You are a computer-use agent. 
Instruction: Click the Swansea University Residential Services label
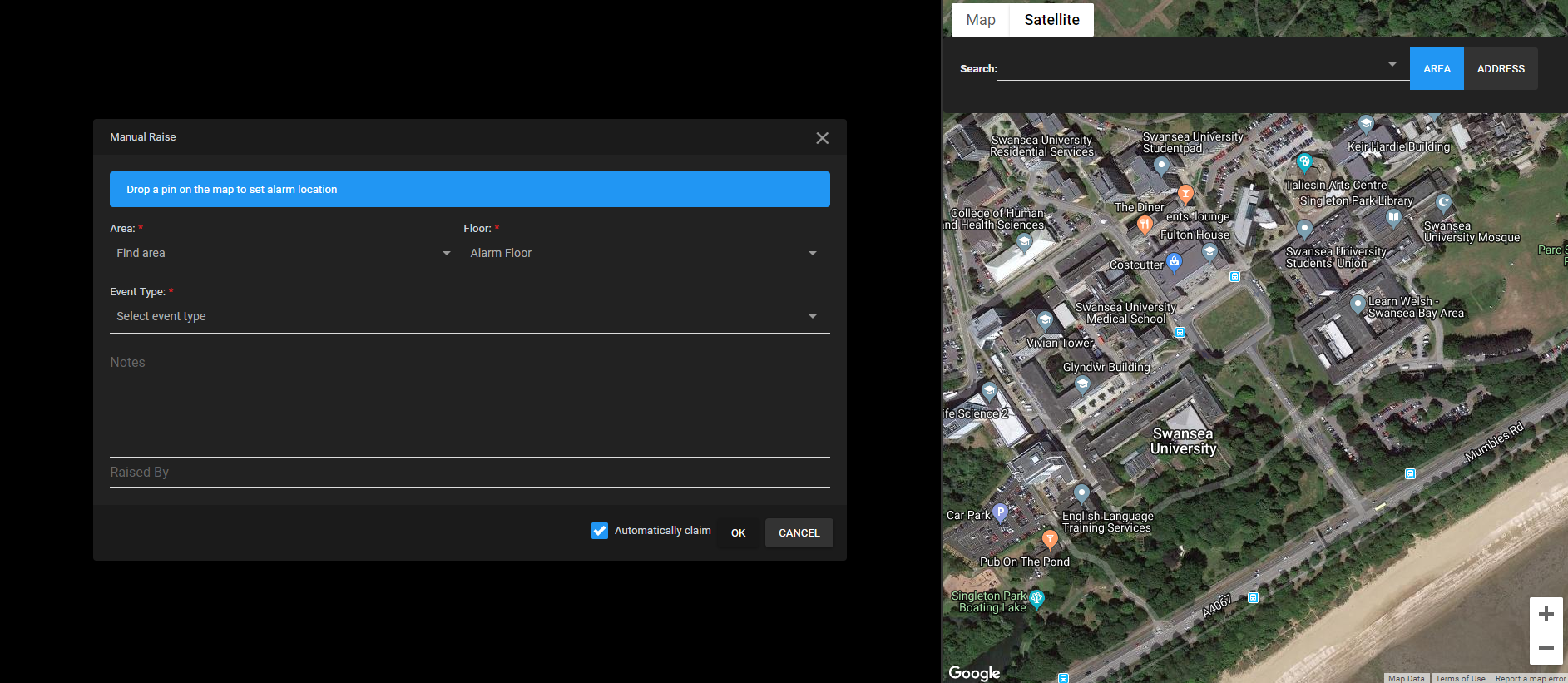(1042, 146)
